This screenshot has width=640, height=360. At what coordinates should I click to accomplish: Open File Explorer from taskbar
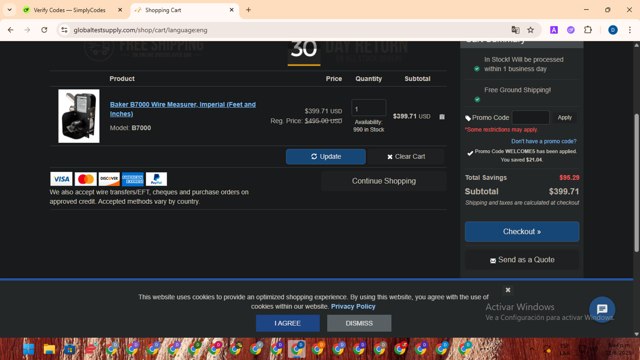pos(49,349)
